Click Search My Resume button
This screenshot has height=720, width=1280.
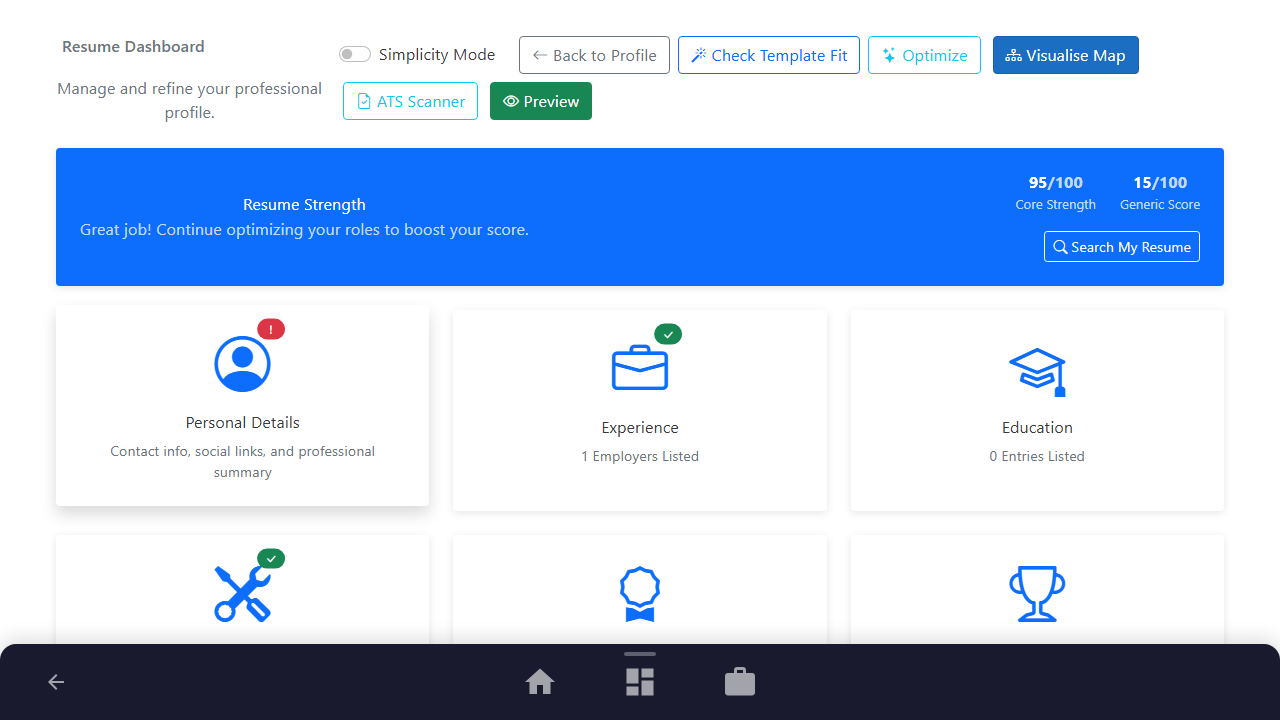point(1122,247)
